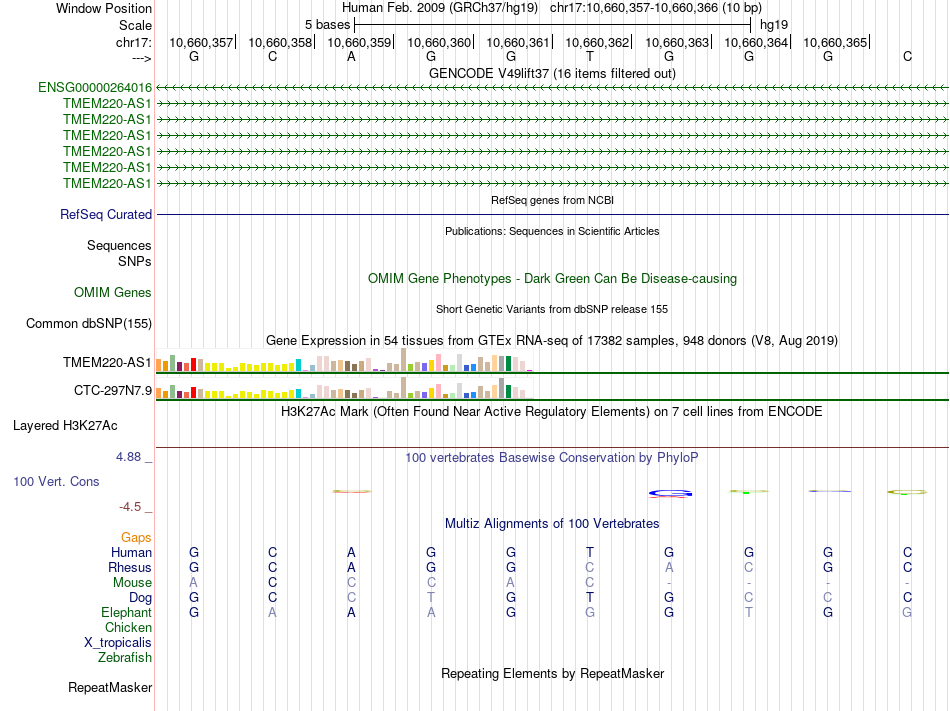Click the X_tropicalis alignment row label
The image size is (950, 711).
coord(118,643)
